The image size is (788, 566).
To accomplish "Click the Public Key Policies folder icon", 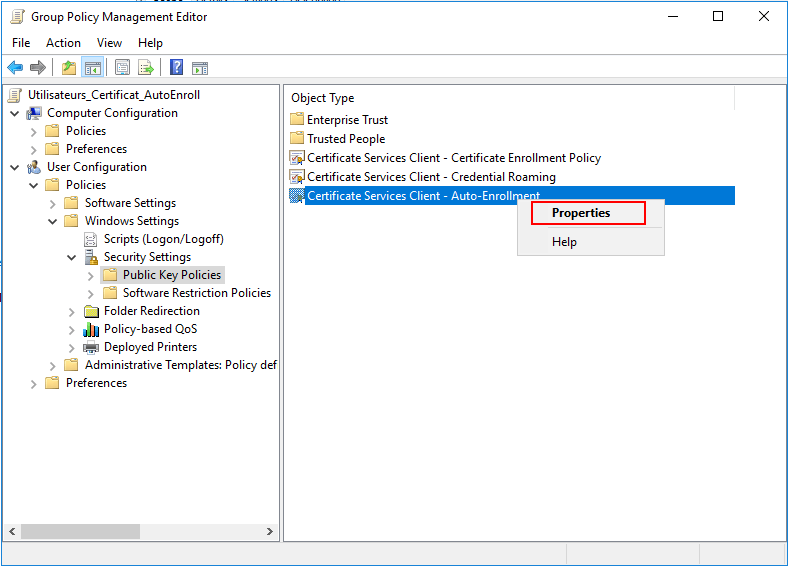I will click(x=110, y=275).
